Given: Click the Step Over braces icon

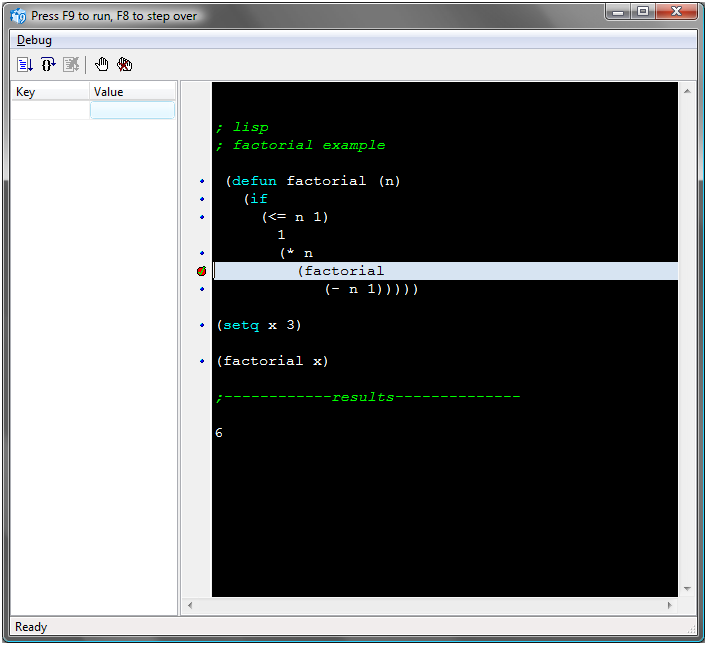Looking at the screenshot, I should 48,64.
